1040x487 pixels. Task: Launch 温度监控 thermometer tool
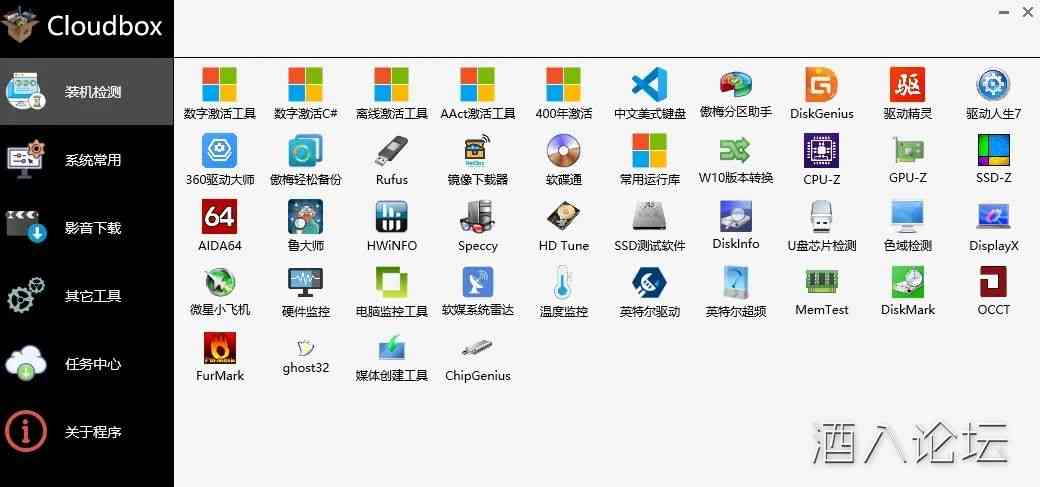563,282
